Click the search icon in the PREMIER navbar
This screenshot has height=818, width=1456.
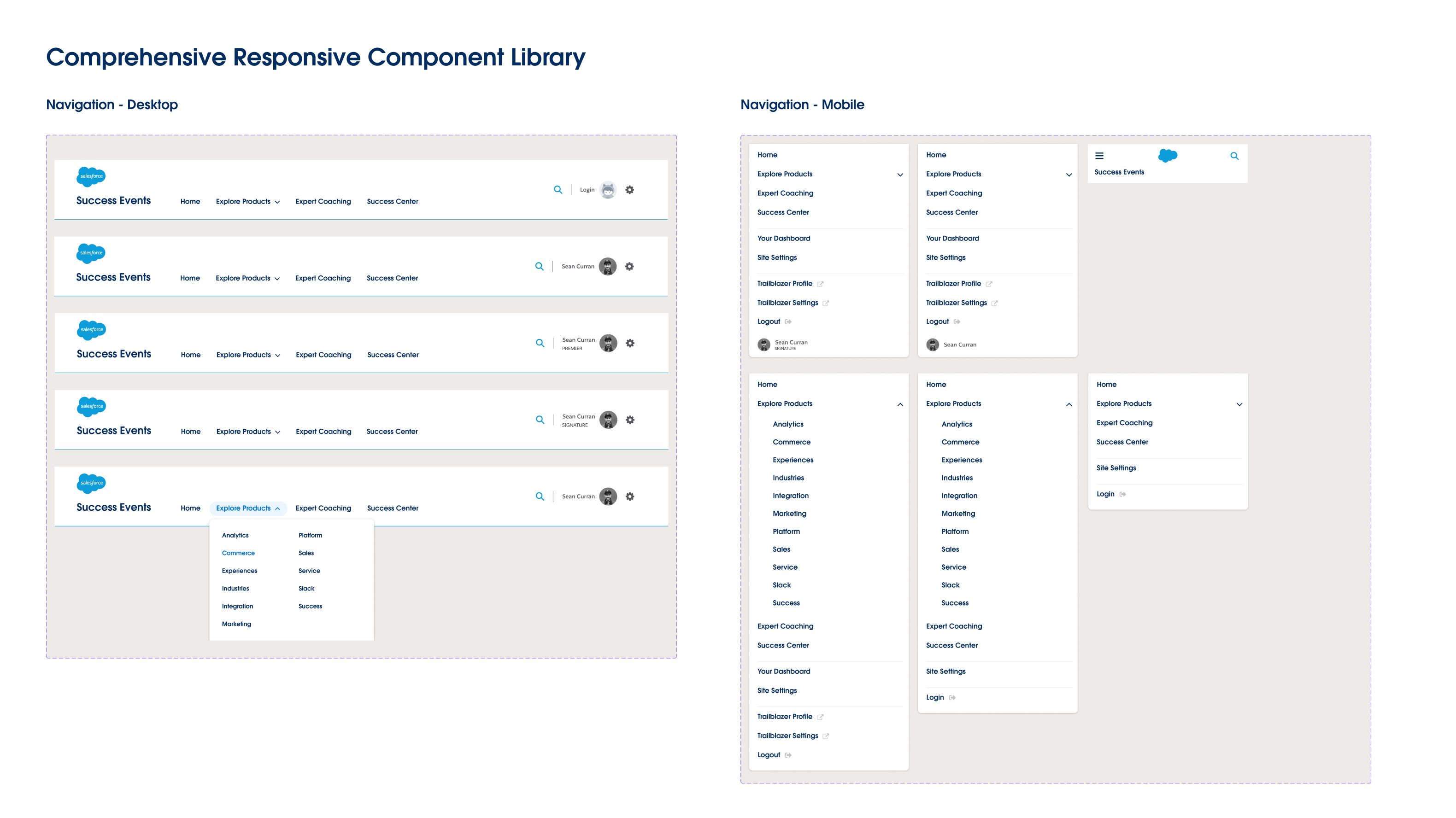point(540,344)
